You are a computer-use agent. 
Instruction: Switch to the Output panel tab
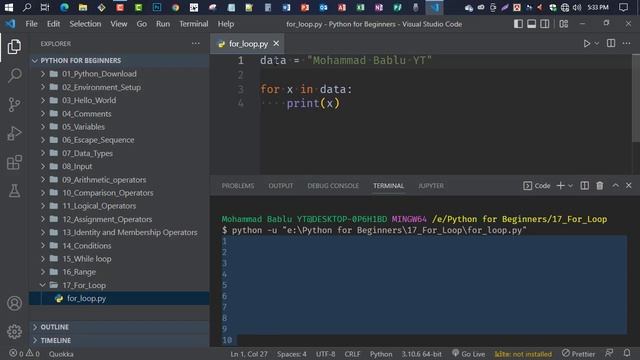(x=281, y=186)
